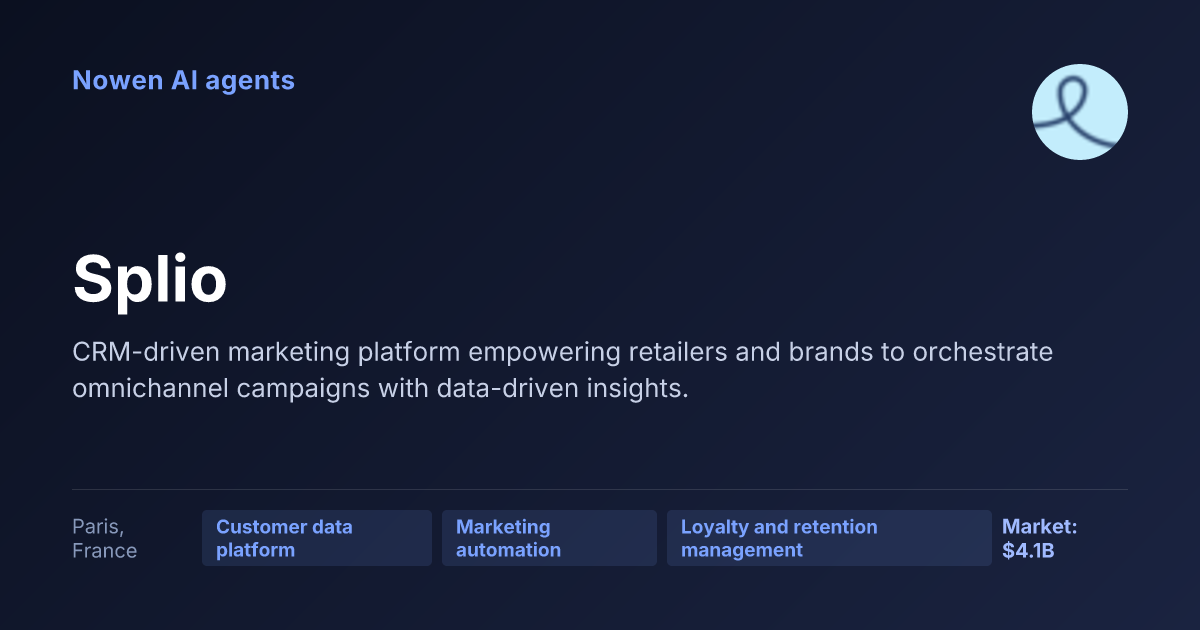Select the Marketing automation tag
Screen dimensions: 1200x630
[x=549, y=538]
